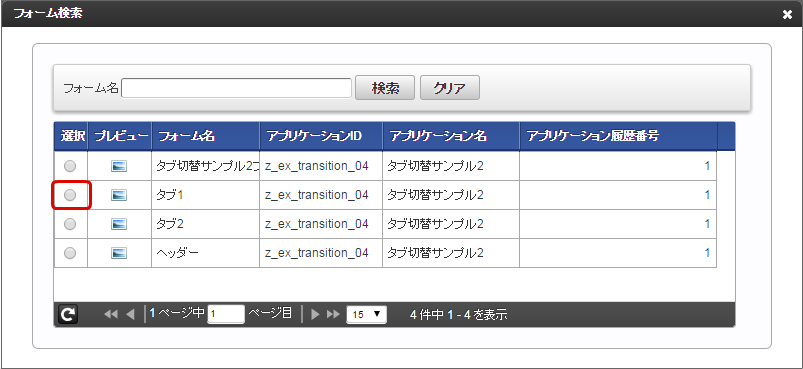
Task: Go to the first page
Action: (111, 314)
